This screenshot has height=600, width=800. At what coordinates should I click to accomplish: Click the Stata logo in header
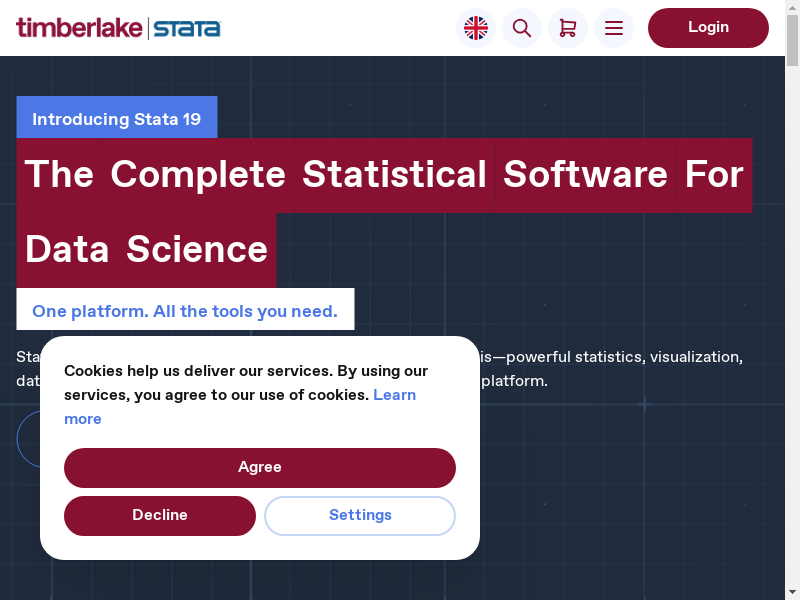187,28
